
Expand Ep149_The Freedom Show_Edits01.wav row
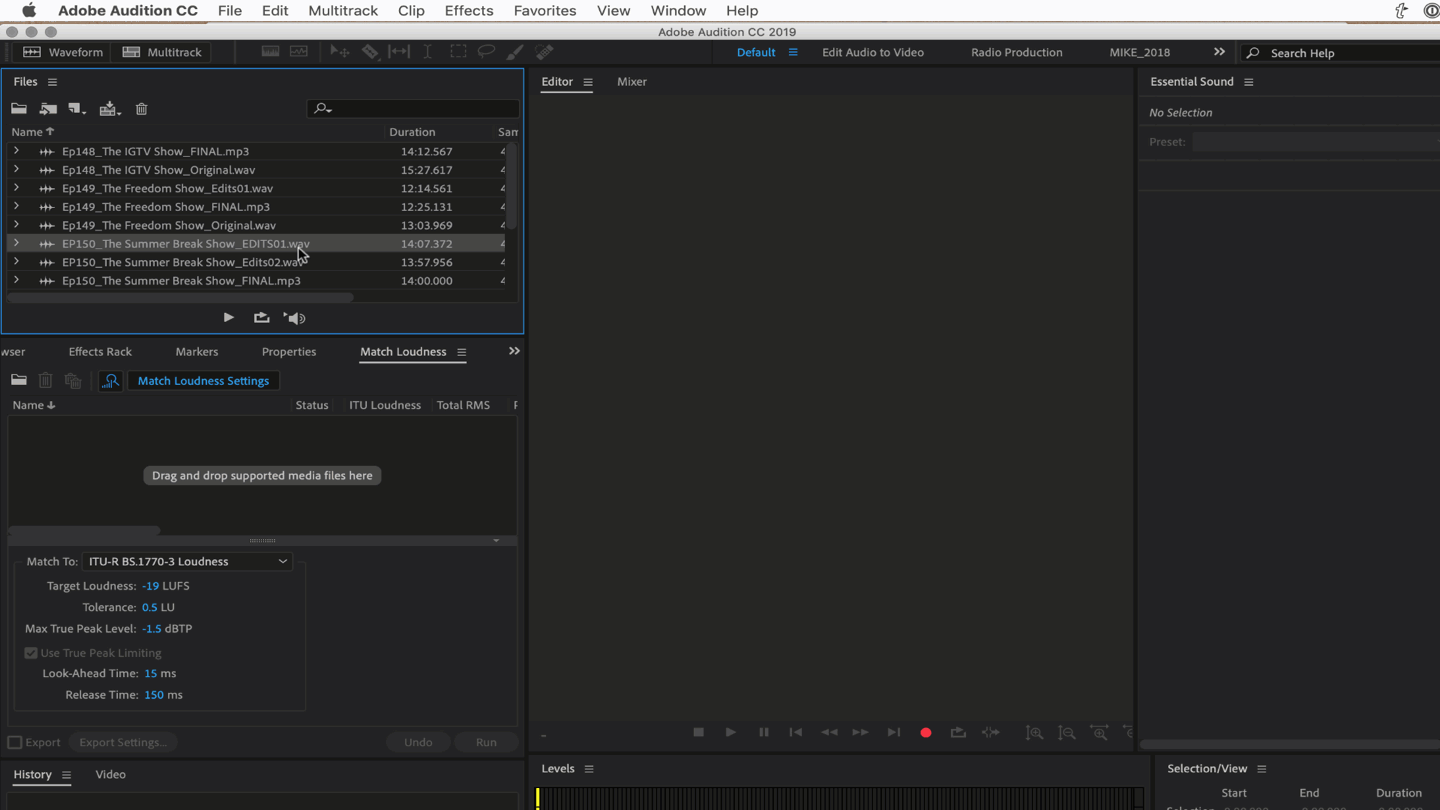(16, 188)
